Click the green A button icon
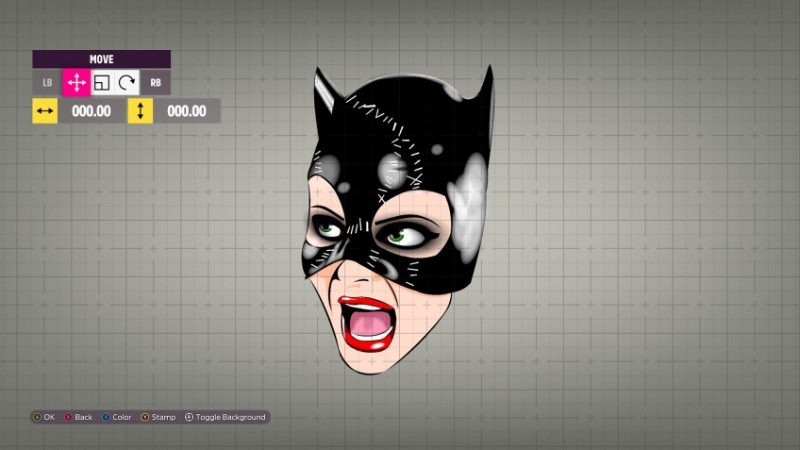This screenshot has width=800, height=450. pos(38,417)
